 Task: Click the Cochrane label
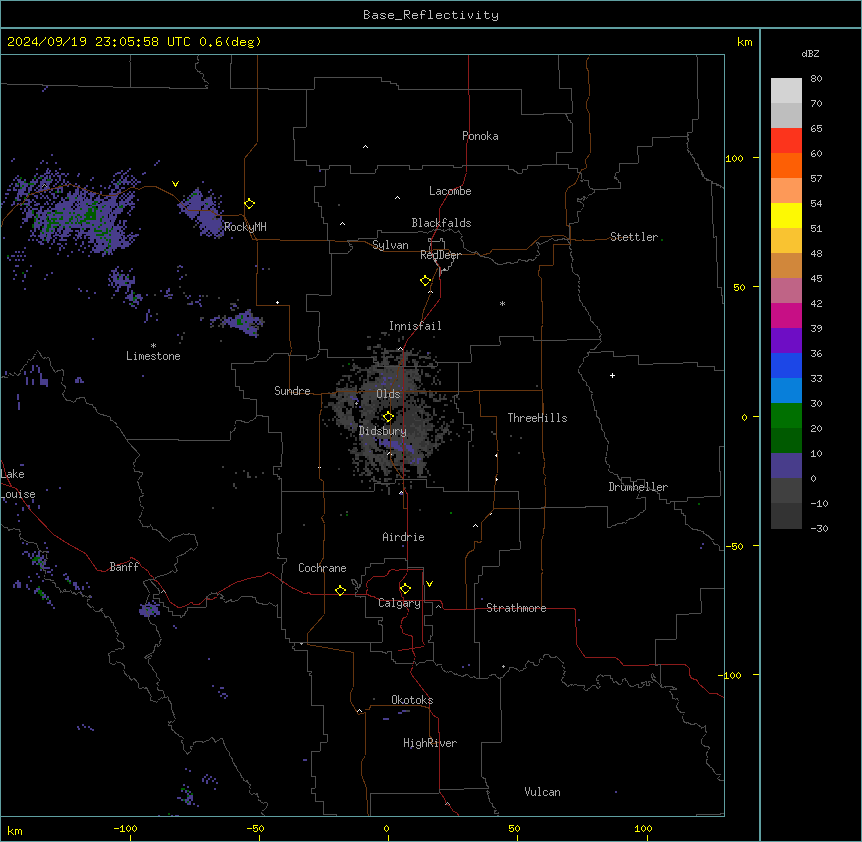[322, 568]
